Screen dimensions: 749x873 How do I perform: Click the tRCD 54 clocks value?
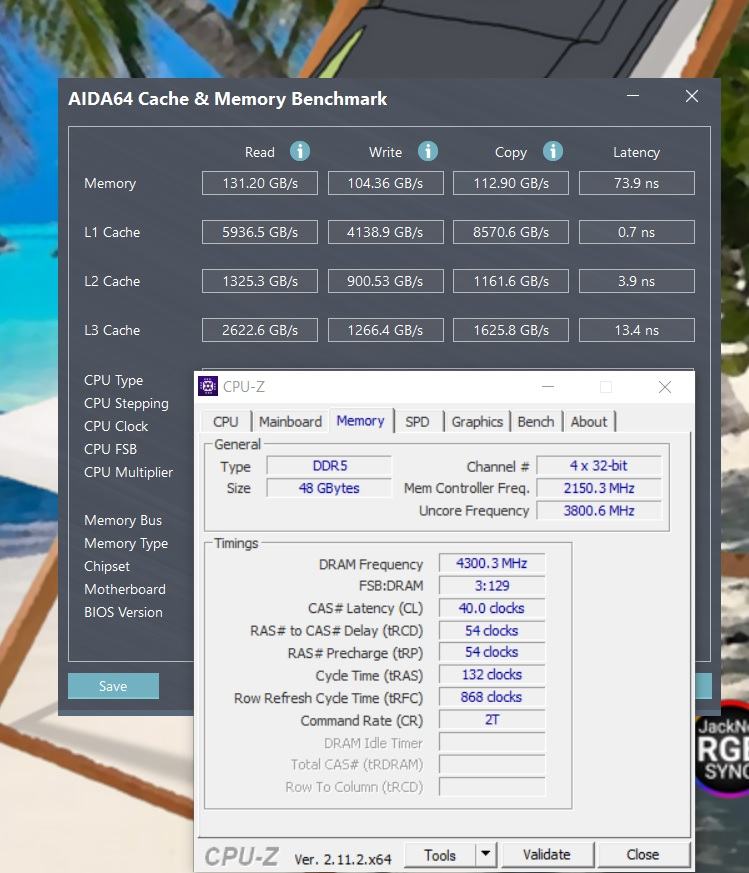492,630
